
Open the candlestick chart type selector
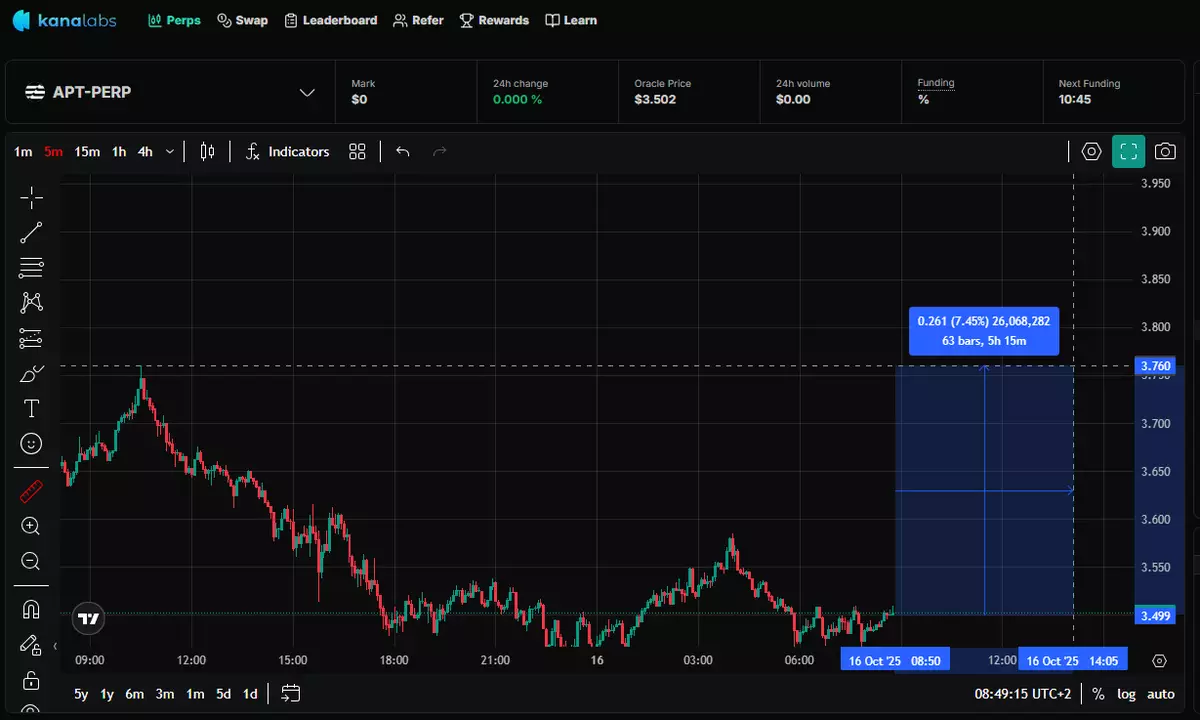point(207,152)
